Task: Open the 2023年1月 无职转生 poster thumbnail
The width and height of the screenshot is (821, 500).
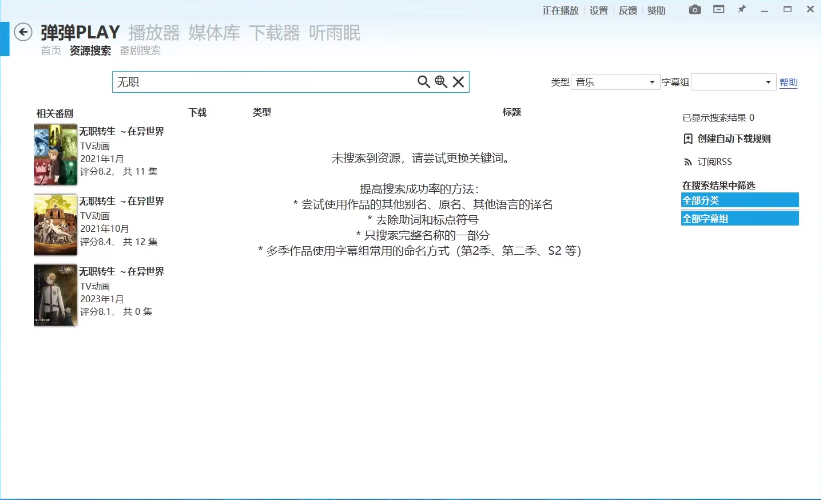Action: click(56, 295)
